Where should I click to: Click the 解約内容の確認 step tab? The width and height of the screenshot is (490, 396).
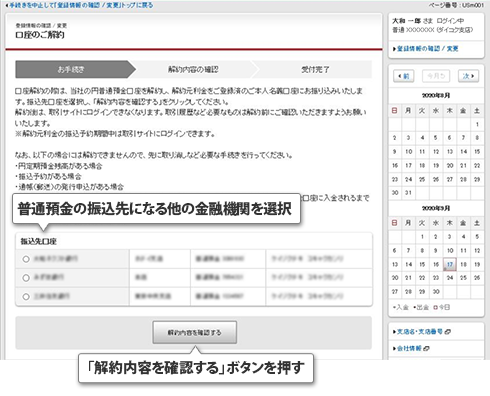(193, 69)
